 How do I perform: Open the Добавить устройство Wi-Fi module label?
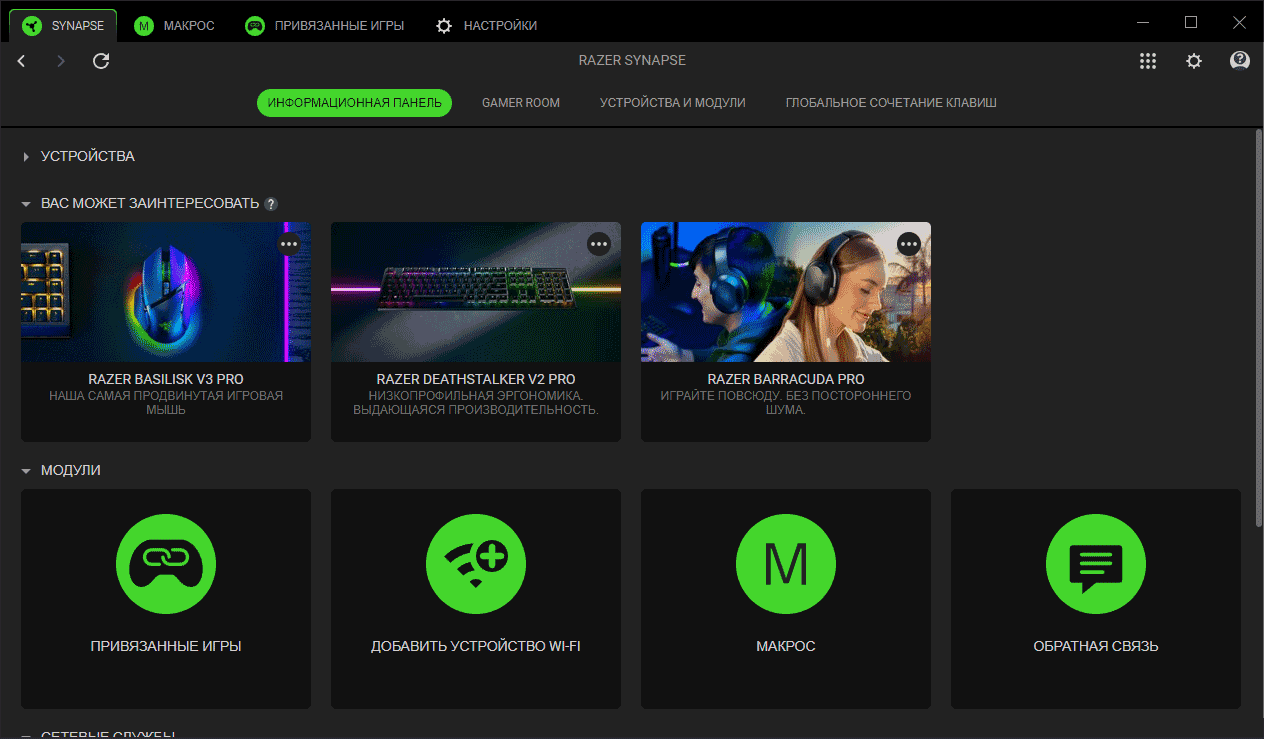476,647
